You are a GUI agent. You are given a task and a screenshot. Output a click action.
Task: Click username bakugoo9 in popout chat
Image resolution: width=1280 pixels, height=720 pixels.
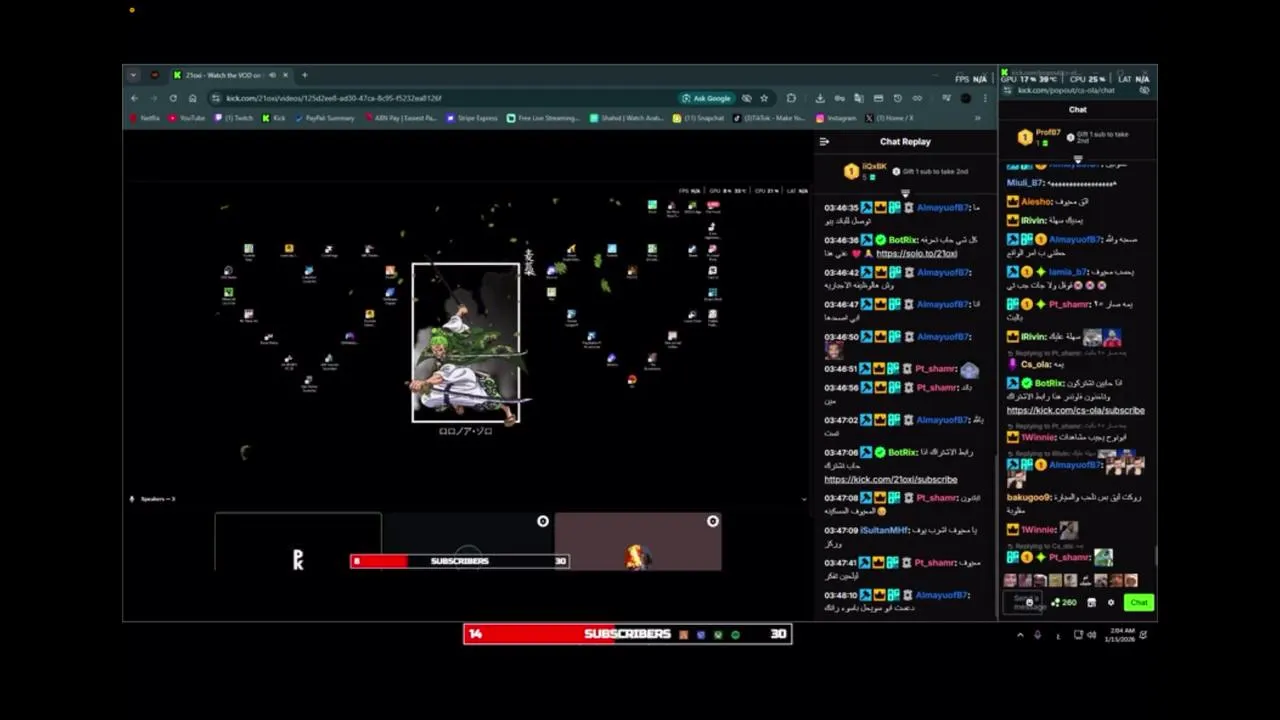(1028, 497)
